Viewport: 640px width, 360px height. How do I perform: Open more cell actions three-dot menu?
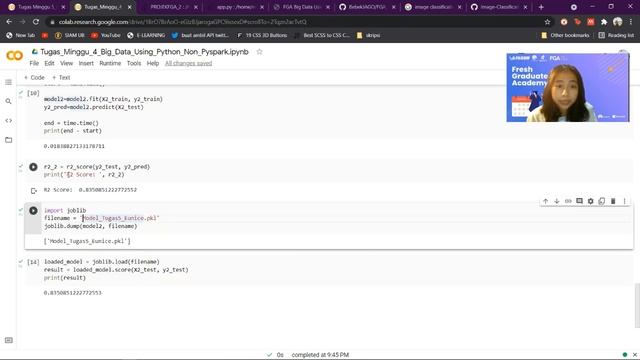coord(624,201)
